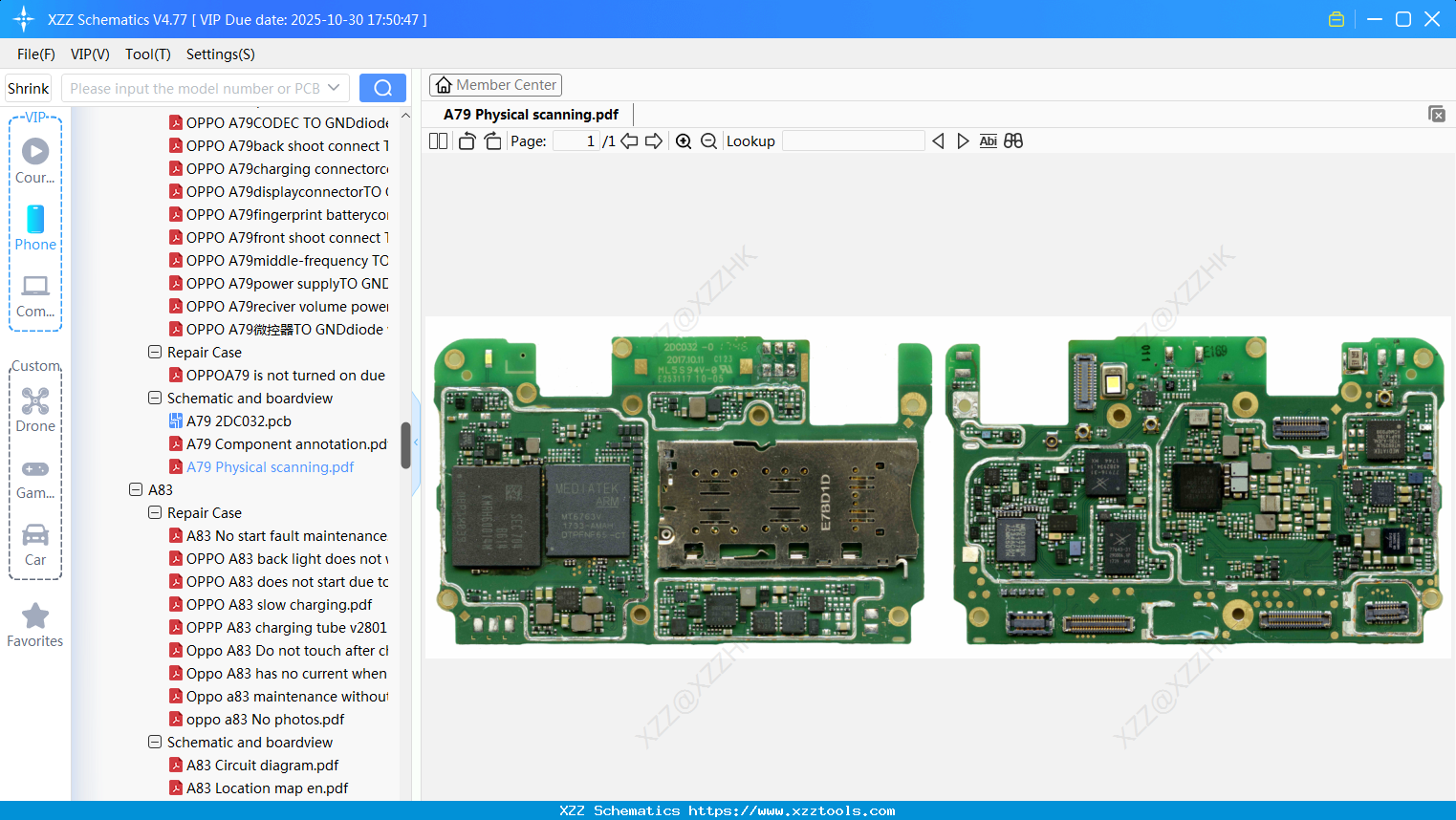Open the Tool(T) menu

(x=147, y=54)
